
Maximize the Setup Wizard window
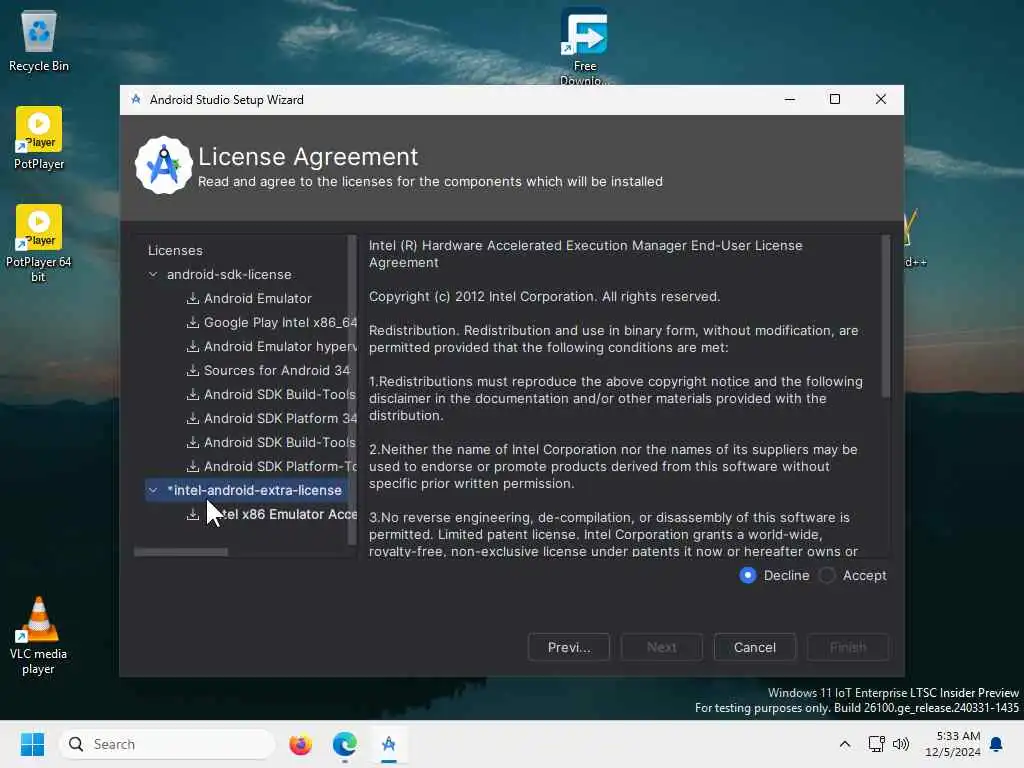835,99
